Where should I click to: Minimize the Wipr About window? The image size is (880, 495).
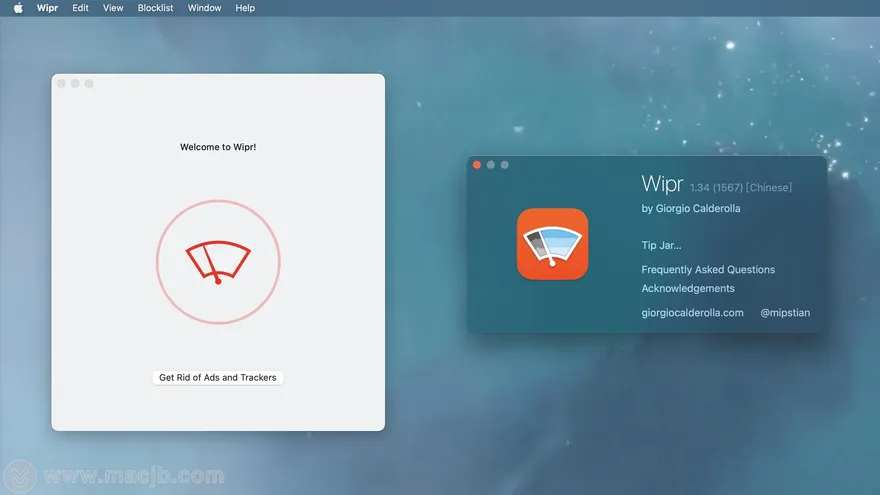coord(491,165)
